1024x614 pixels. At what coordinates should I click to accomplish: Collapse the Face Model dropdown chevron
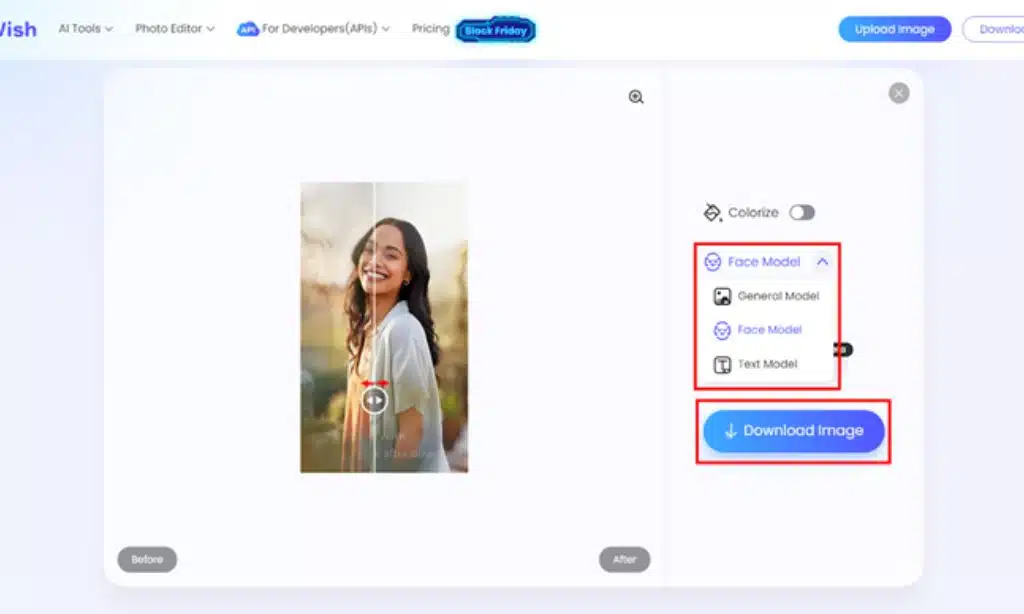coord(824,261)
